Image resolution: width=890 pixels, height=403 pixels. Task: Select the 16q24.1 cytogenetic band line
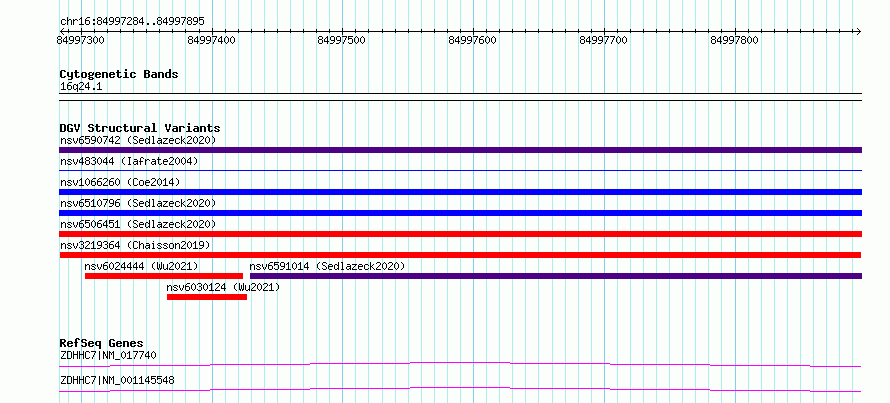pyautogui.click(x=460, y=96)
